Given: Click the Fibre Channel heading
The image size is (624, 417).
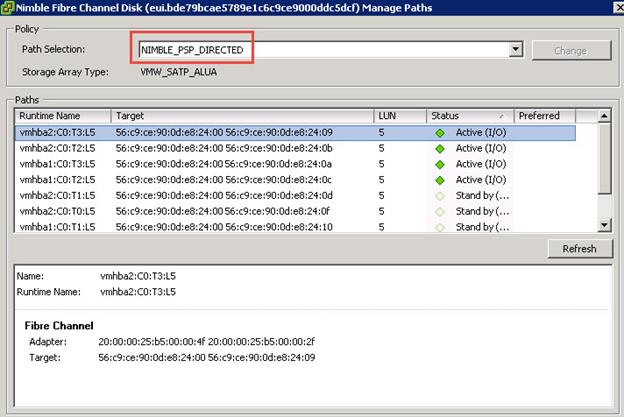Looking at the screenshot, I should tap(59, 325).
